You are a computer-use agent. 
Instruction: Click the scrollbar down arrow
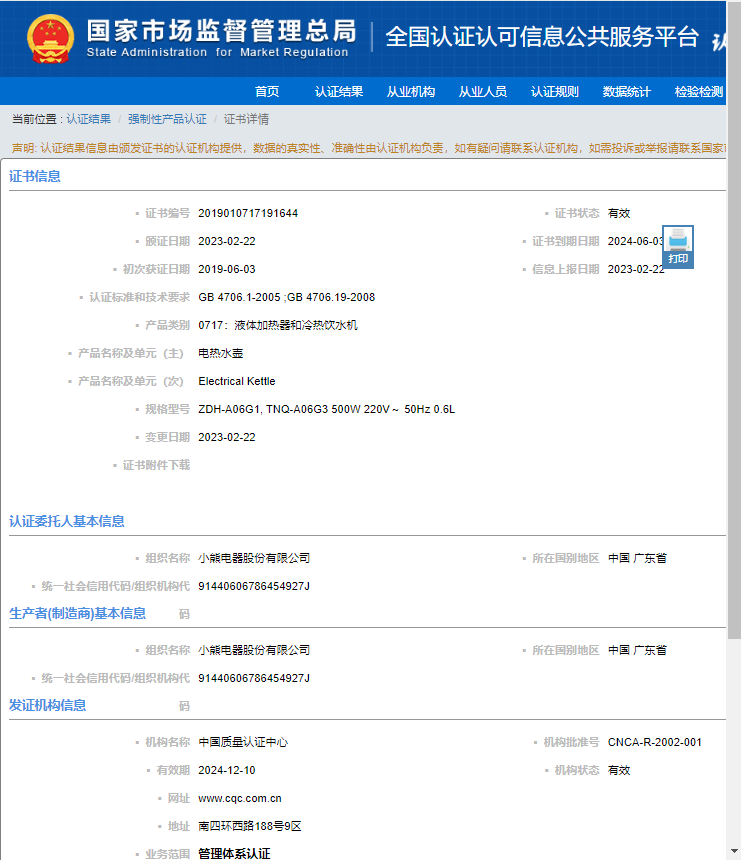(734, 851)
